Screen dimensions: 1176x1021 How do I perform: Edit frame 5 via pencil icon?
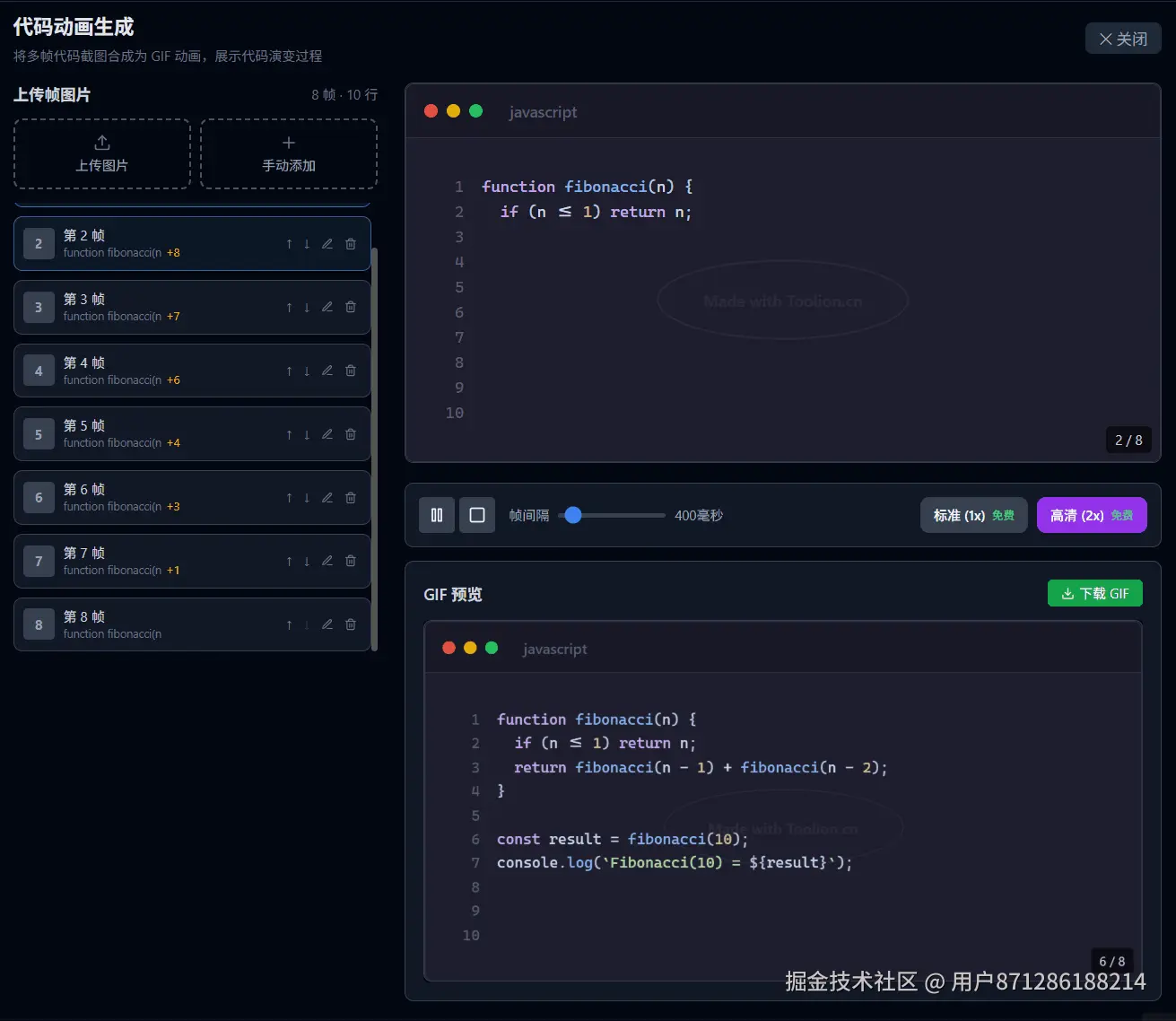click(x=327, y=435)
